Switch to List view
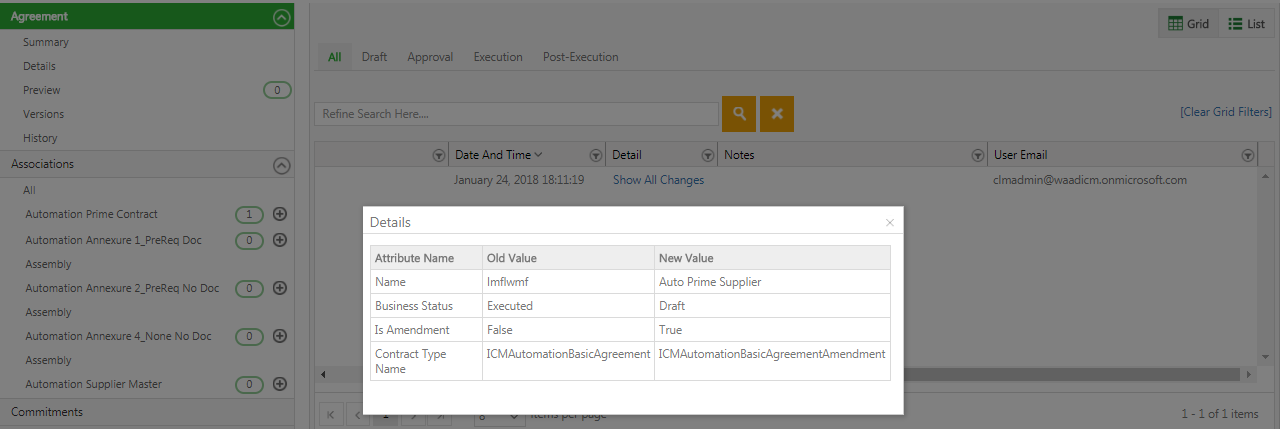Viewport: 1280px width, 429px height. pos(1247,23)
